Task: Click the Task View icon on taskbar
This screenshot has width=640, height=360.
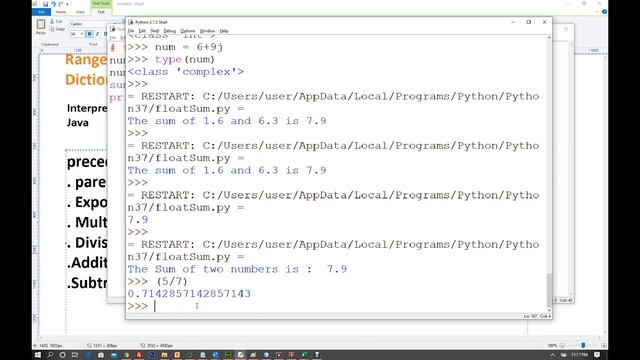Action: (75, 355)
